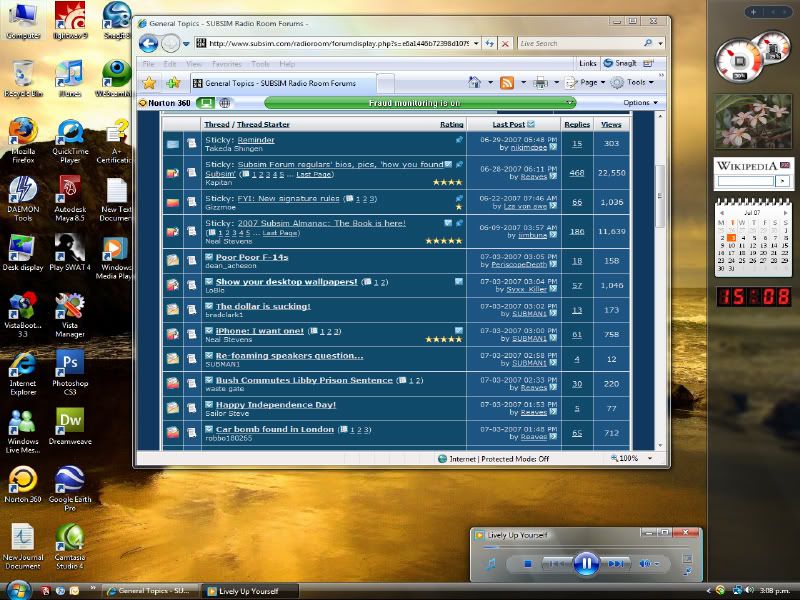Select the Camtasia Studio 4 desktop icon

70,546
